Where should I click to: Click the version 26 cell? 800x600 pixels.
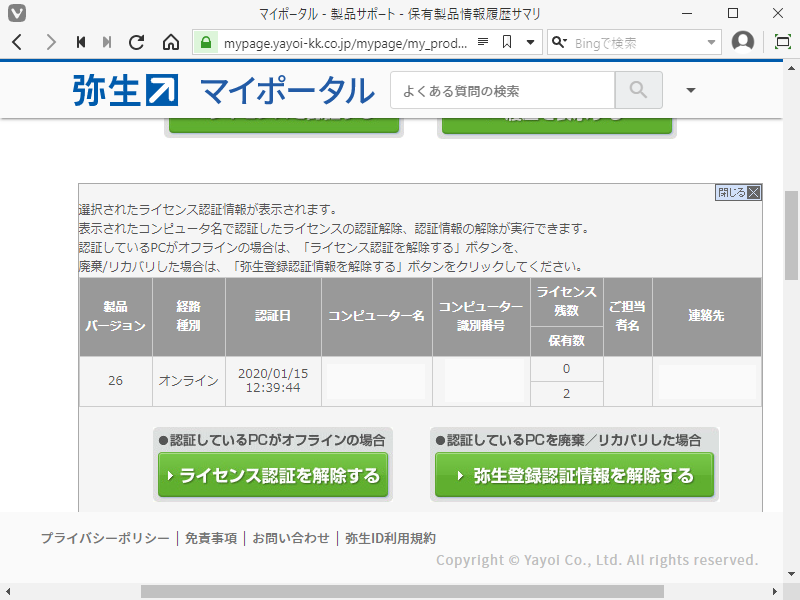[x=115, y=381]
